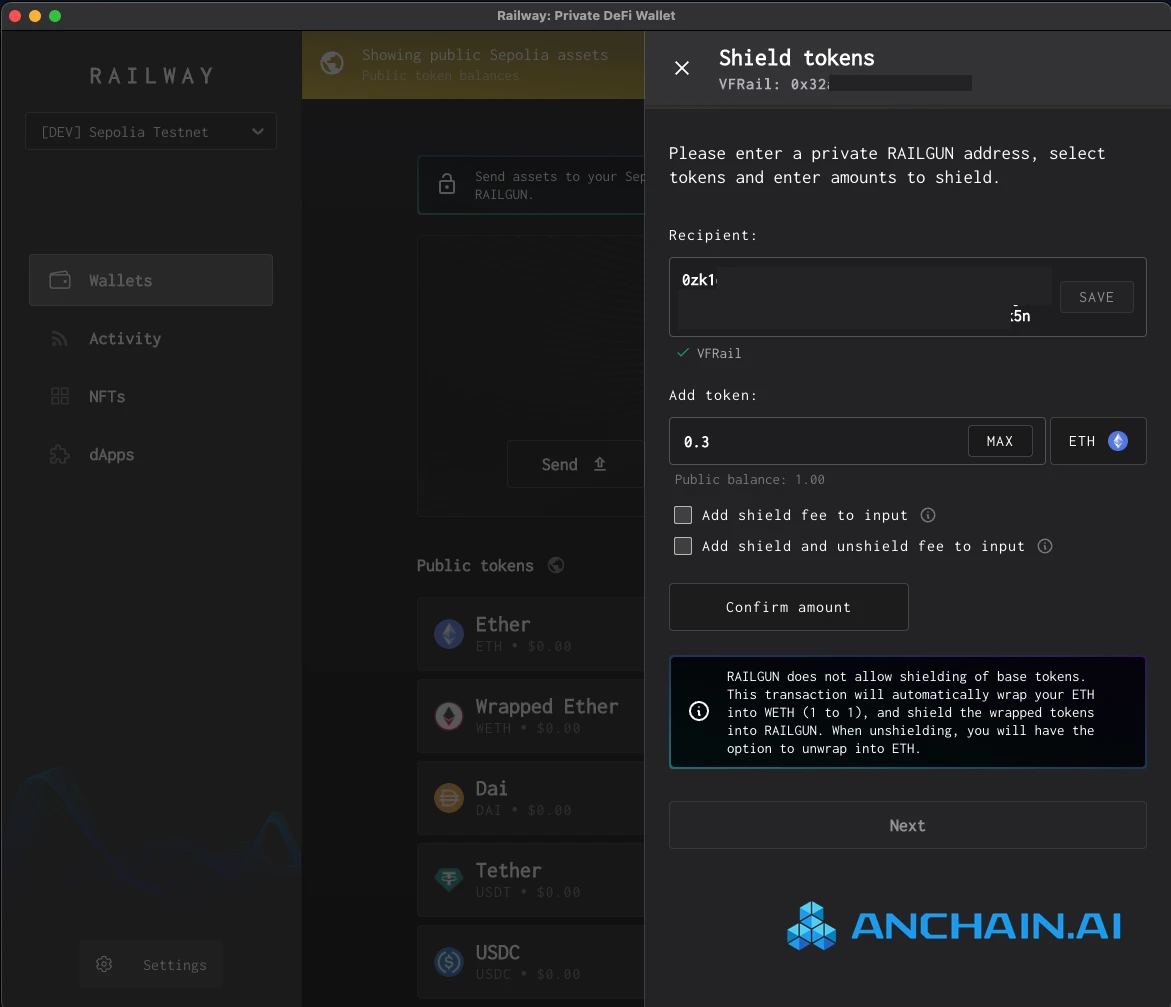Select the Dai token icon

coord(448,797)
